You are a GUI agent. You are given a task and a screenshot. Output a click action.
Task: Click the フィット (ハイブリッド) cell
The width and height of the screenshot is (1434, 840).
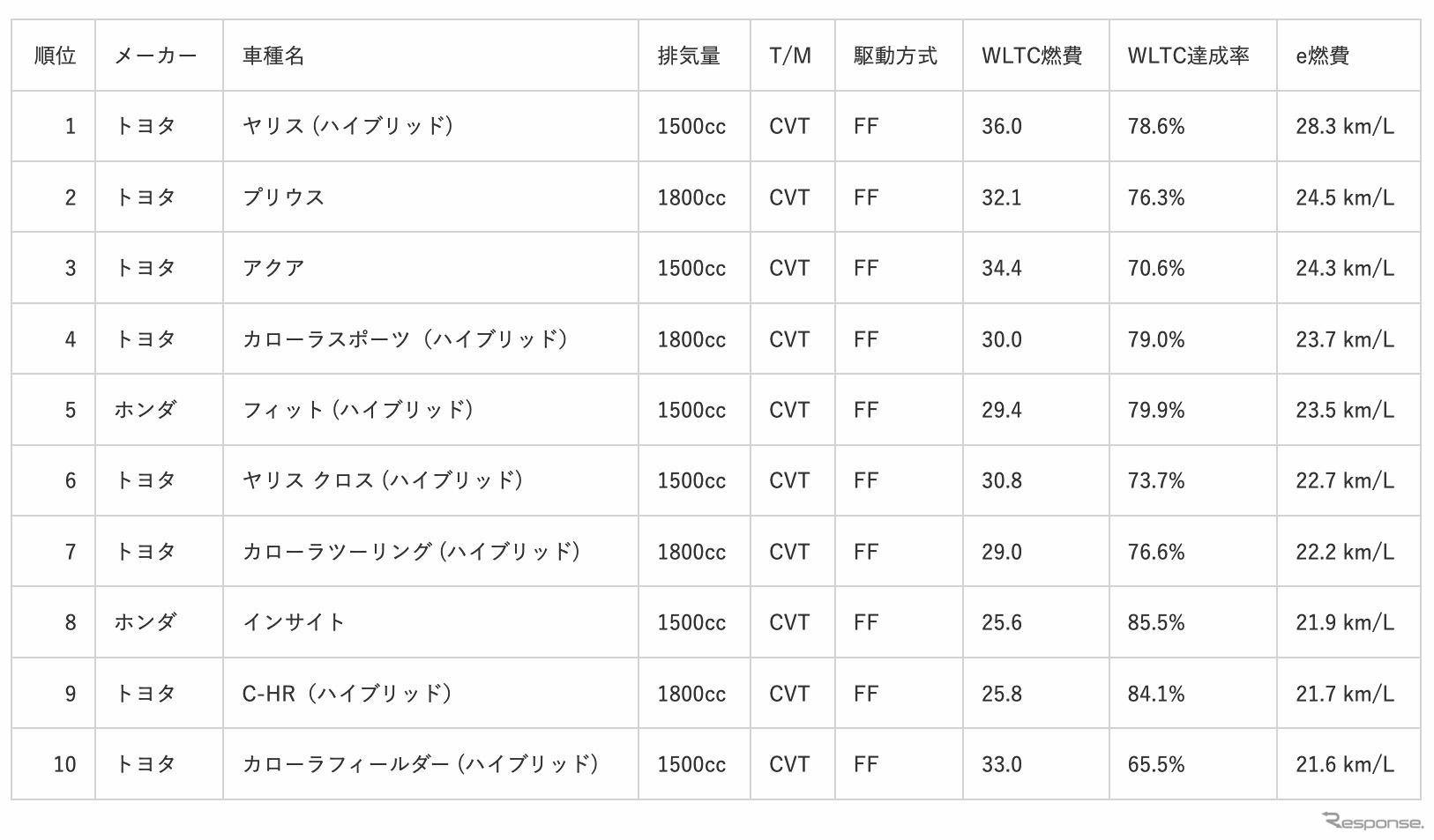tap(358, 410)
